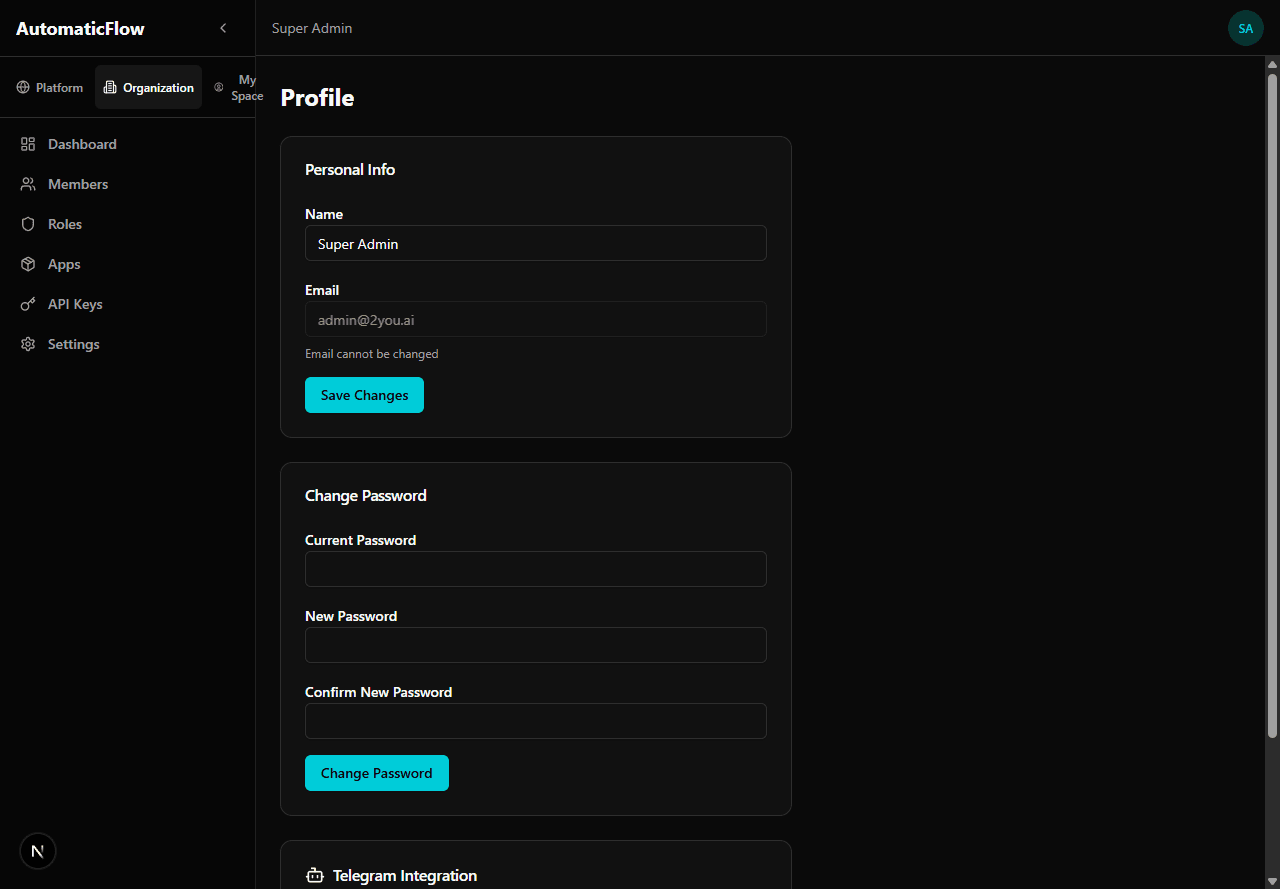Click the Telegram Integration robot icon

[313, 875]
